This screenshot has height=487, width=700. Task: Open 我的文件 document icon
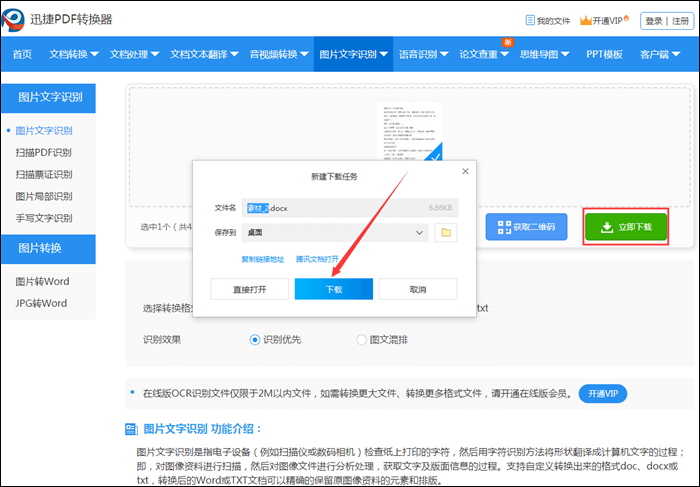(x=530, y=20)
